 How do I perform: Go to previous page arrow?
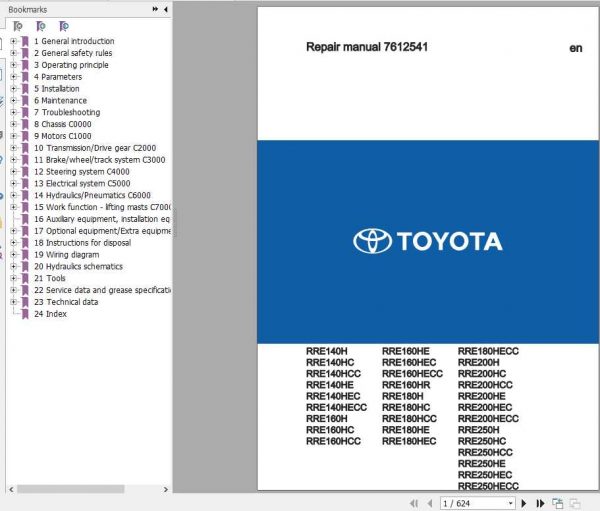[430, 503]
